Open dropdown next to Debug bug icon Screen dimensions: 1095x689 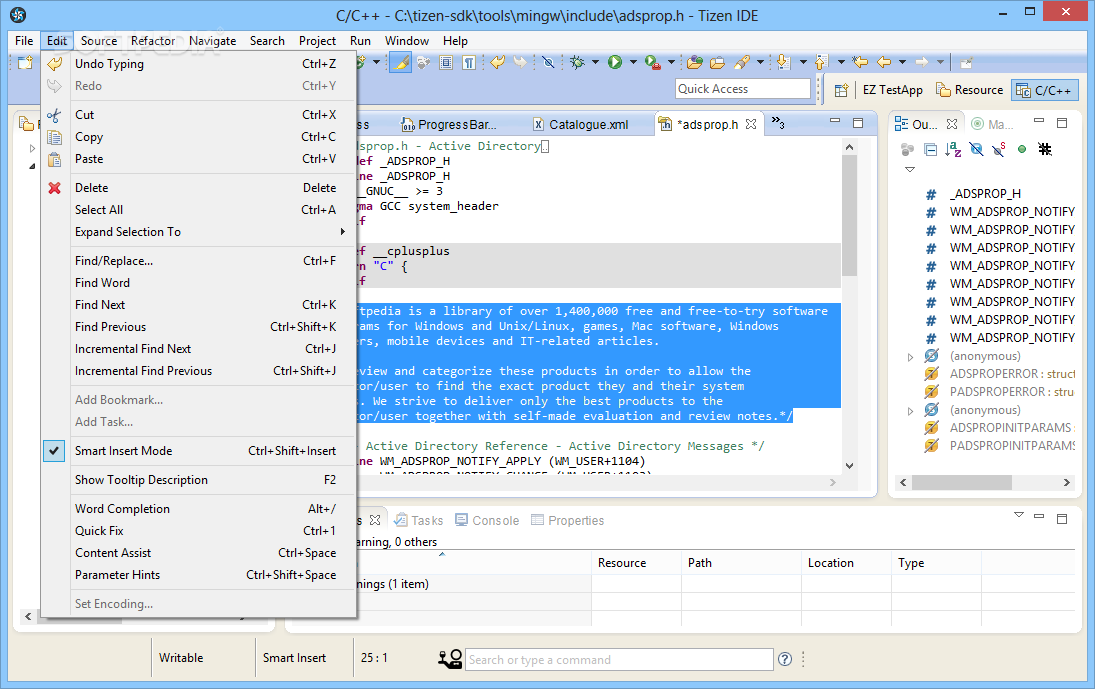(x=596, y=62)
